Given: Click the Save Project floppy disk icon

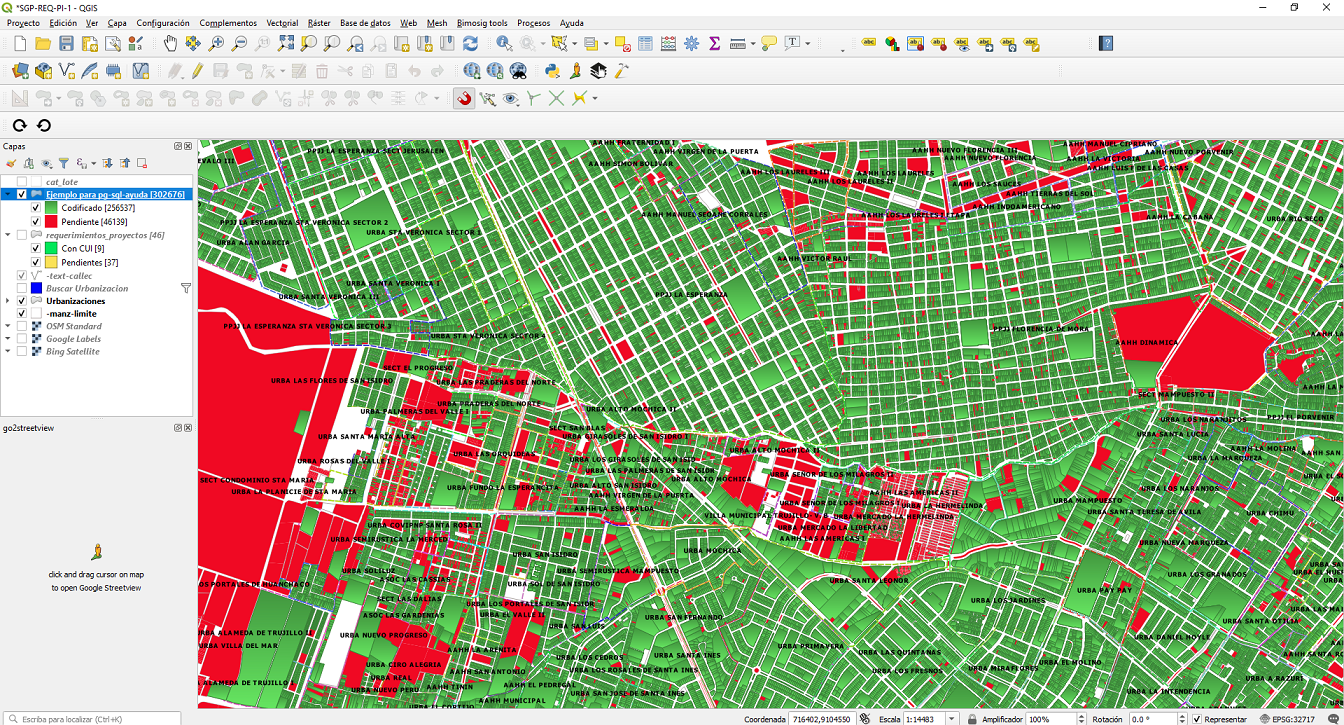Looking at the screenshot, I should (x=66, y=43).
